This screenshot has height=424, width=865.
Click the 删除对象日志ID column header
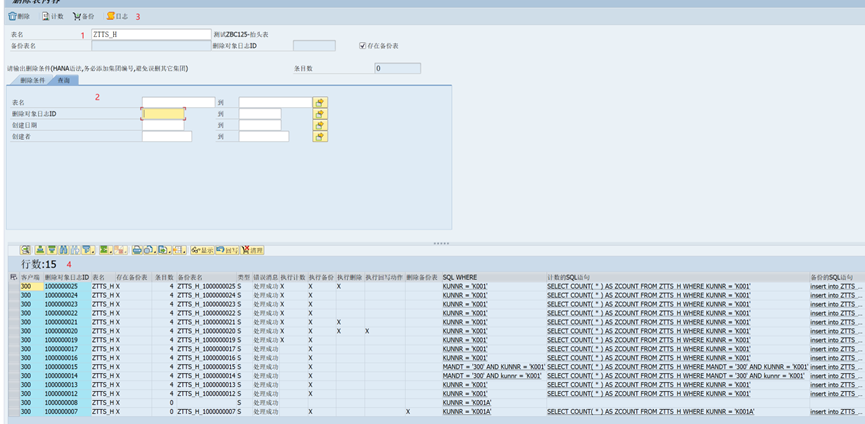[67, 277]
